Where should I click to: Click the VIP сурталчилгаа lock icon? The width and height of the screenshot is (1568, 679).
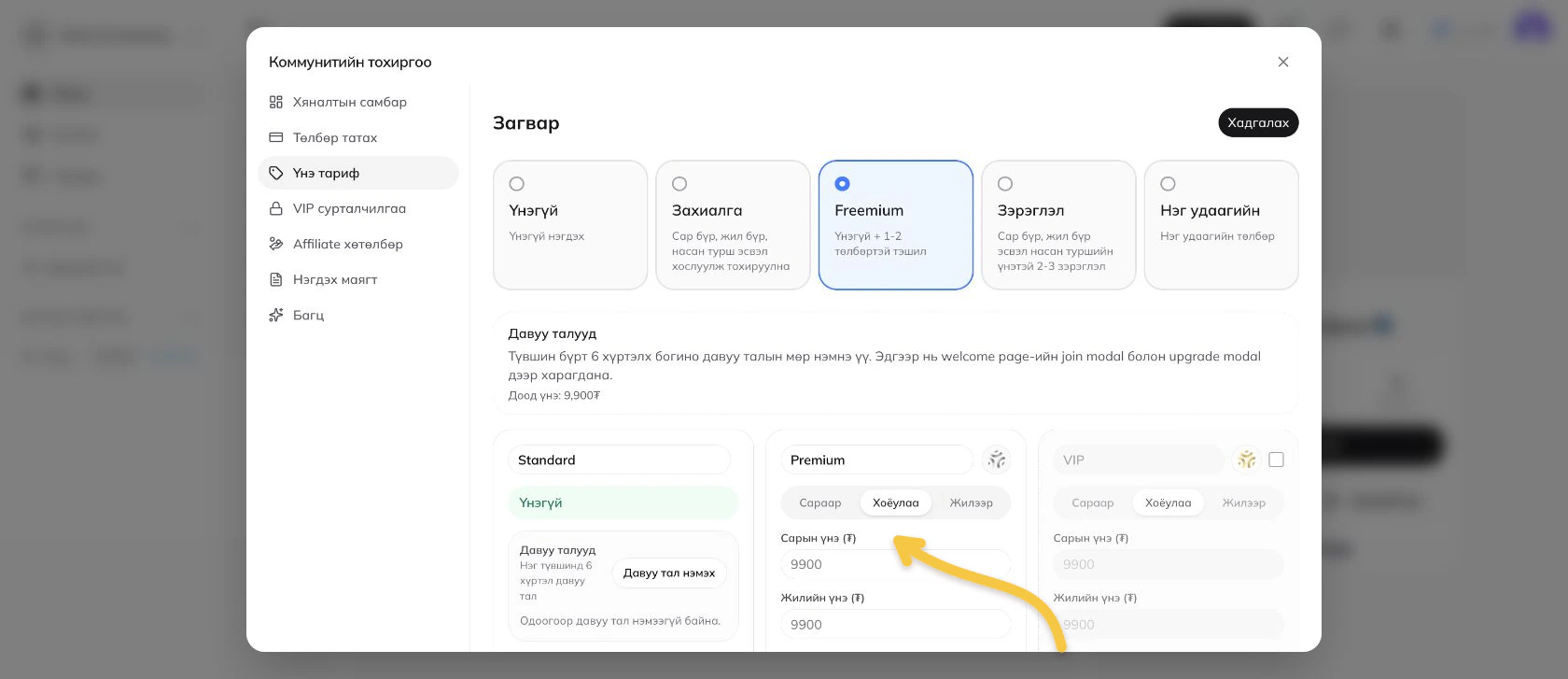(x=276, y=208)
